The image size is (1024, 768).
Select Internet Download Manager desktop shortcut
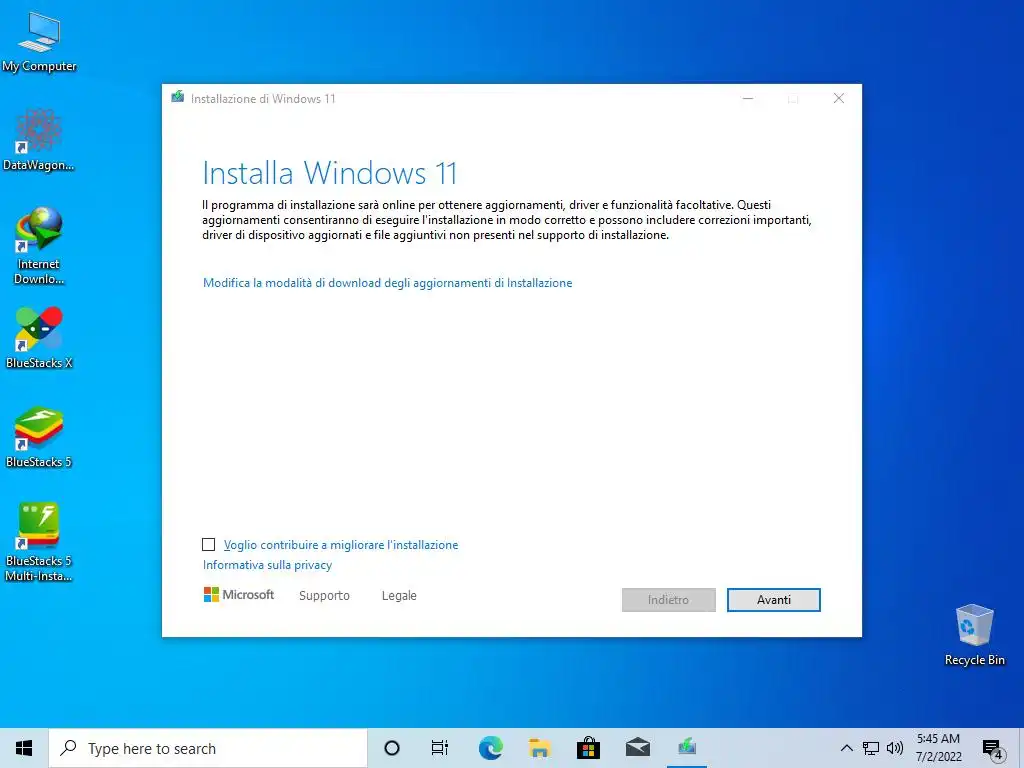pos(39,246)
